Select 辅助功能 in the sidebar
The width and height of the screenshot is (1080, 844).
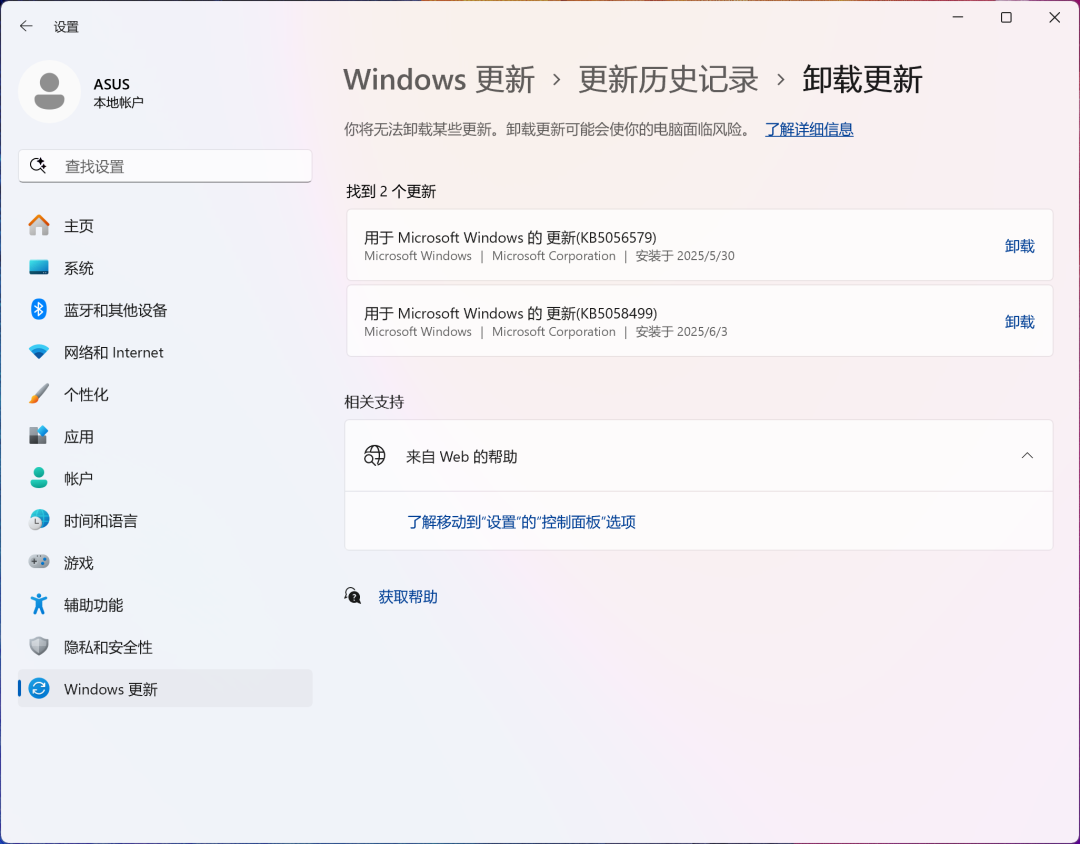(x=165, y=604)
